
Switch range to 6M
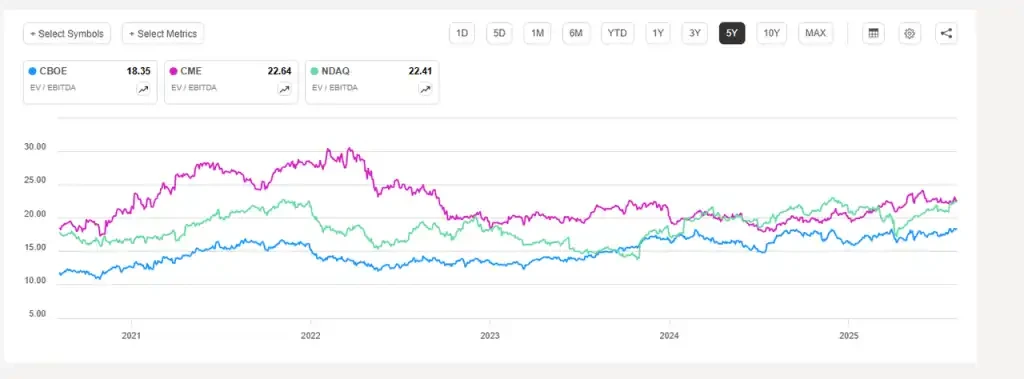click(x=575, y=33)
